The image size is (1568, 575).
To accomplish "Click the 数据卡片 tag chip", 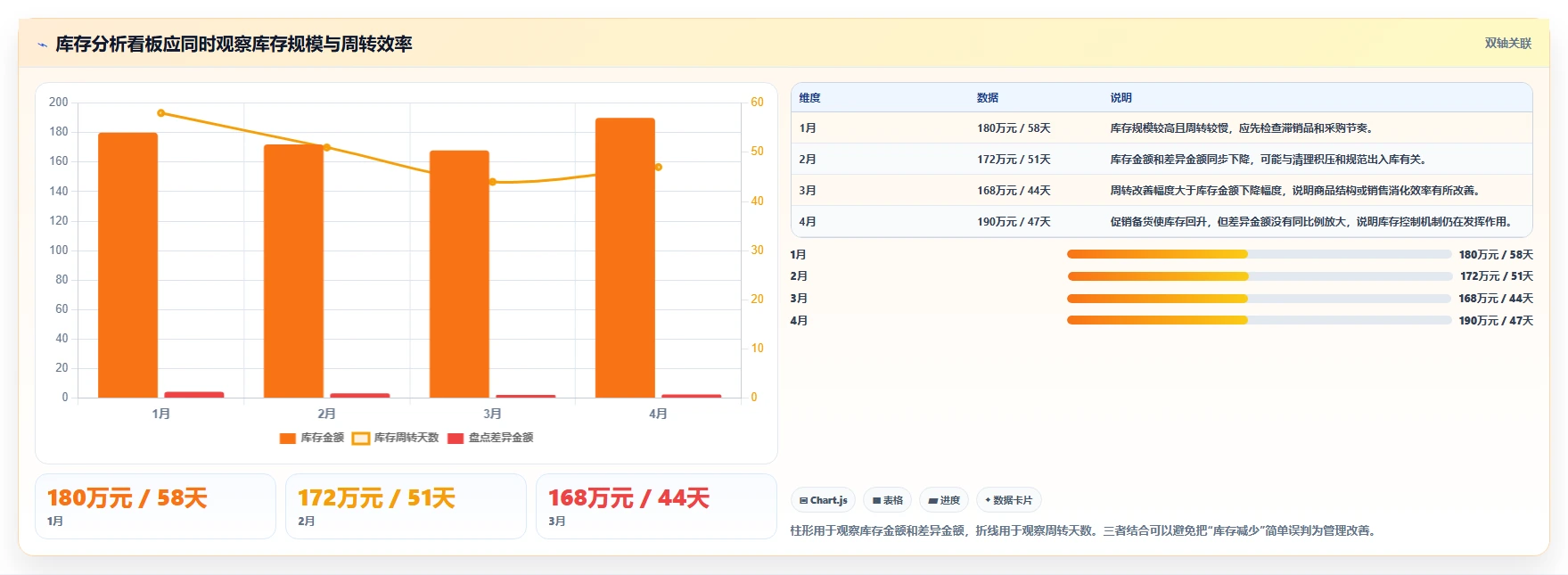I will pos(1009,500).
